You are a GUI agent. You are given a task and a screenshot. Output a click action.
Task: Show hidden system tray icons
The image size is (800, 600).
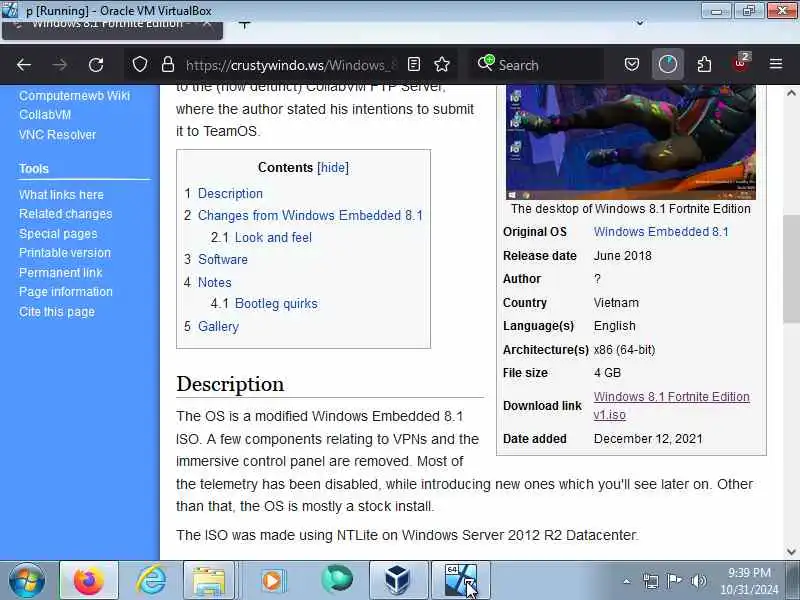(627, 581)
